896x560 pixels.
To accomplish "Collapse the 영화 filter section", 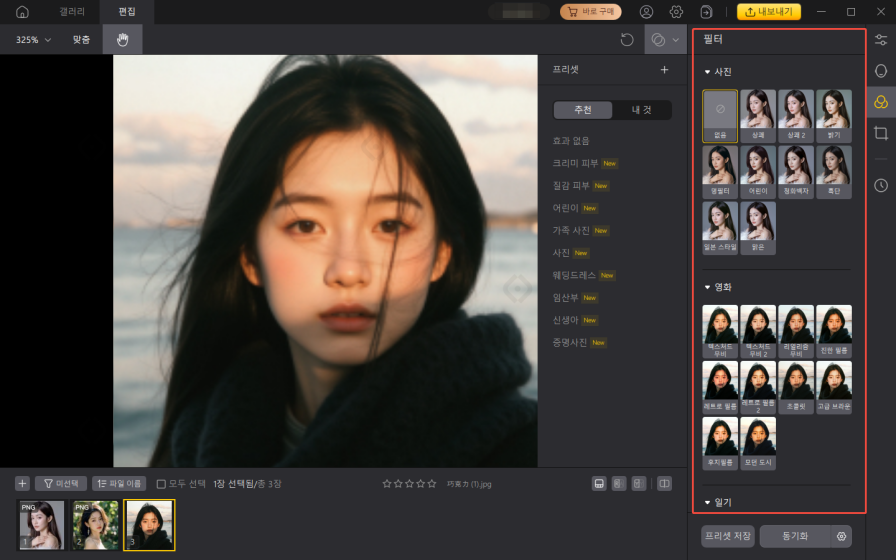I will pos(708,287).
